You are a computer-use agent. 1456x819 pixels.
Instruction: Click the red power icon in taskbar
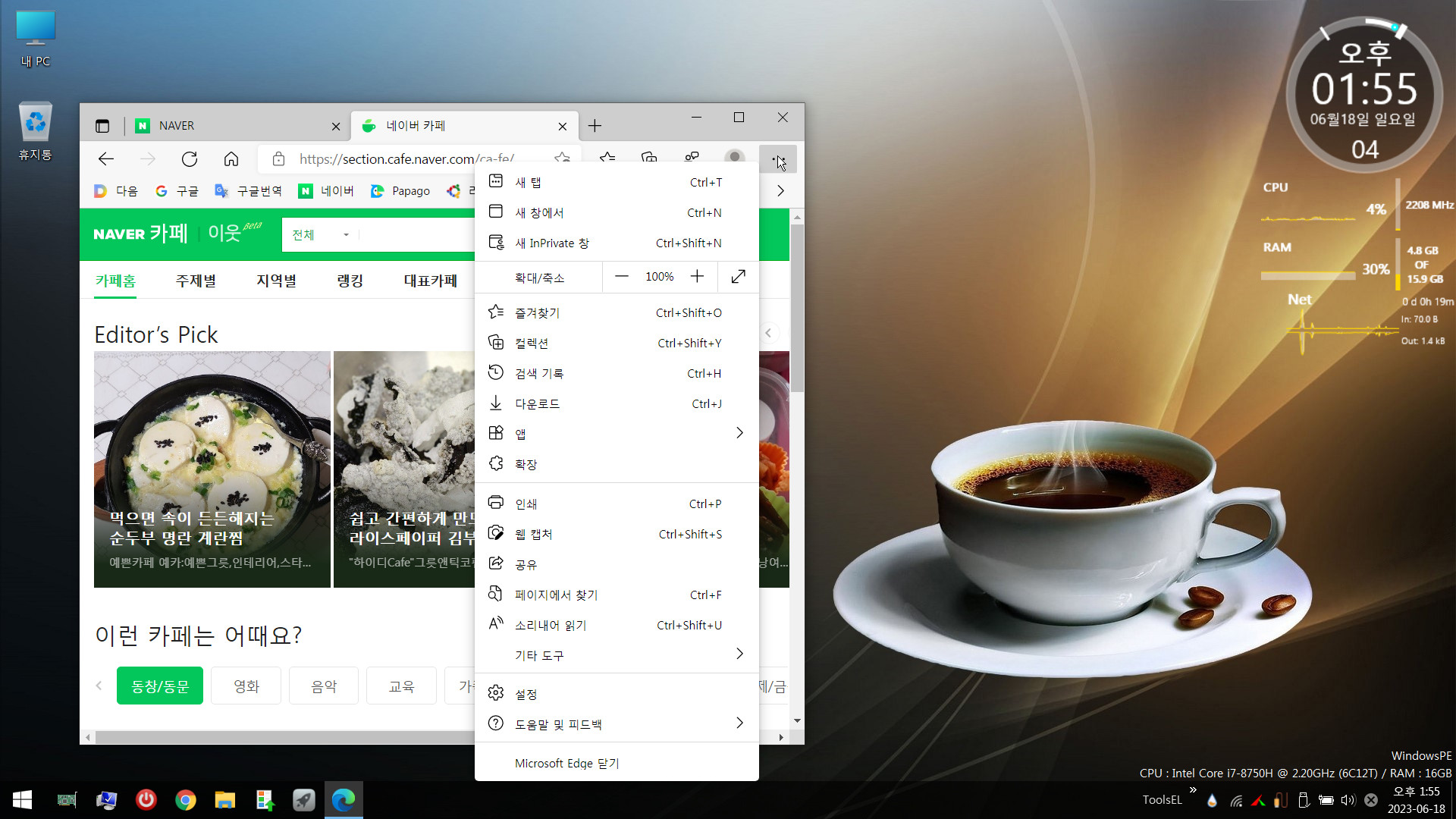[x=146, y=800]
